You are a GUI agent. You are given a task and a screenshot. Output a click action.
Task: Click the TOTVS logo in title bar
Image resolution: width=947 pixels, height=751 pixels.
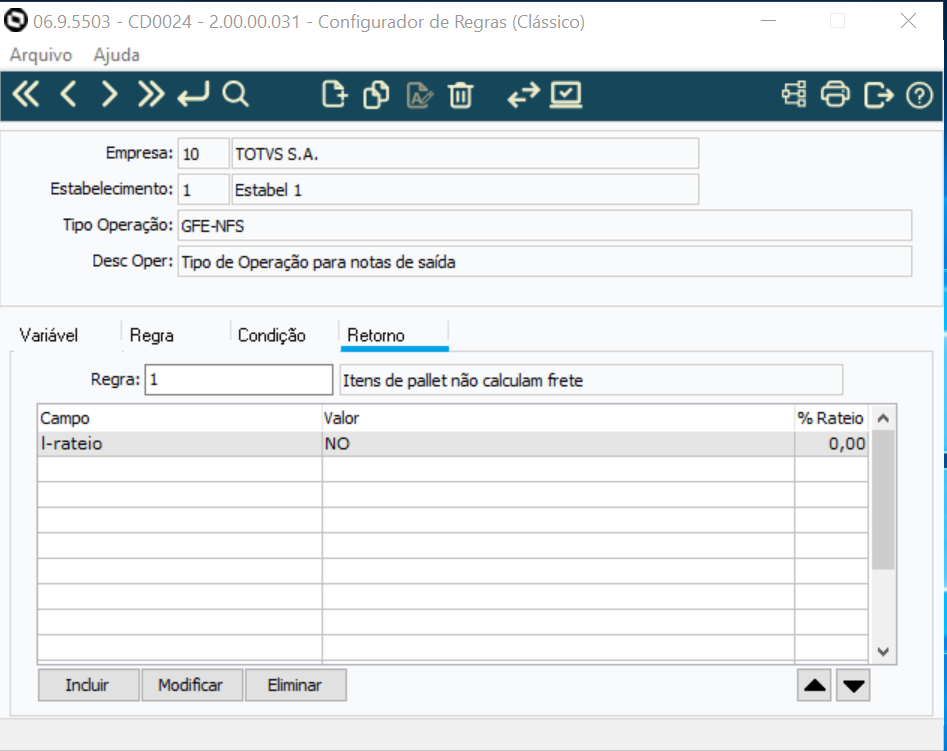(15, 21)
